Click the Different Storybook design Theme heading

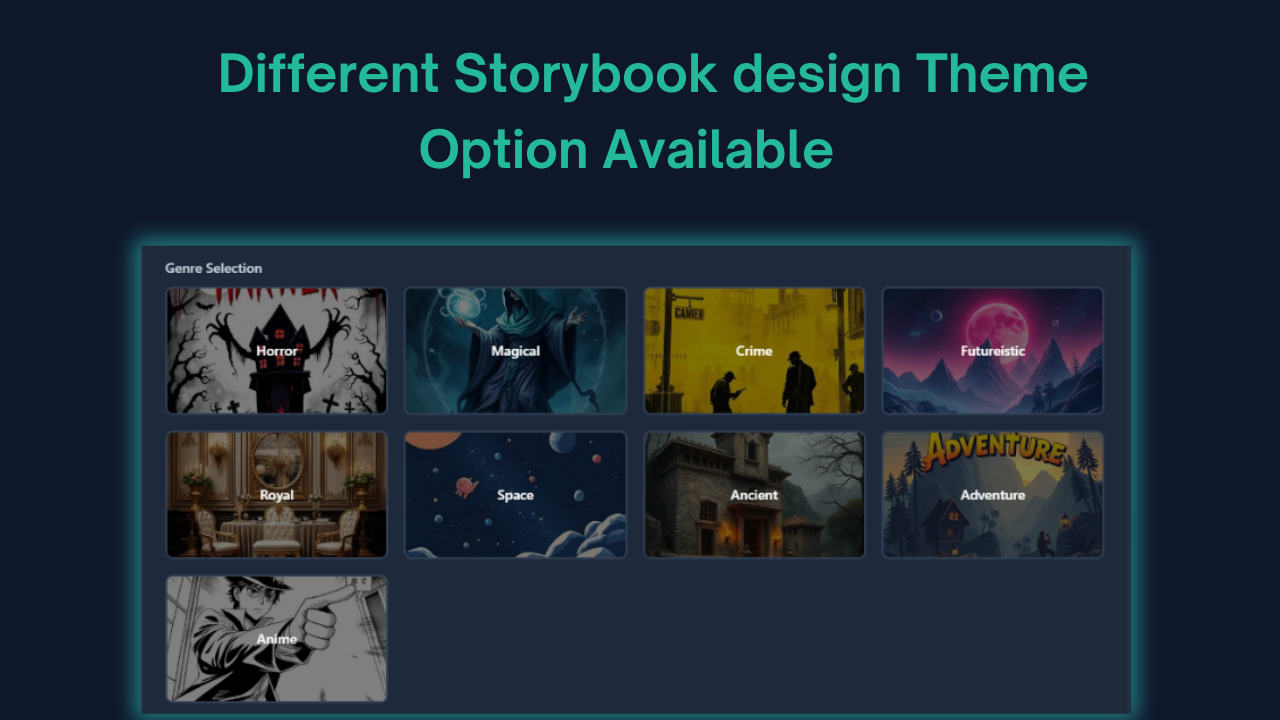653,74
